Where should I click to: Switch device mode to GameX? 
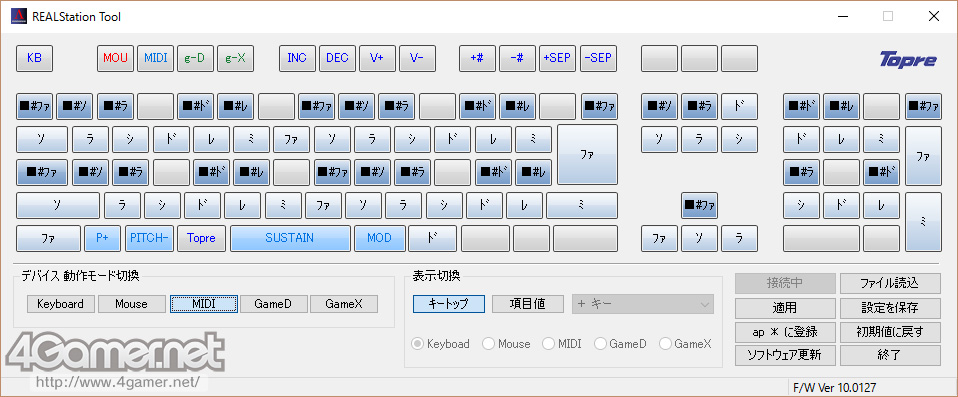(x=344, y=304)
